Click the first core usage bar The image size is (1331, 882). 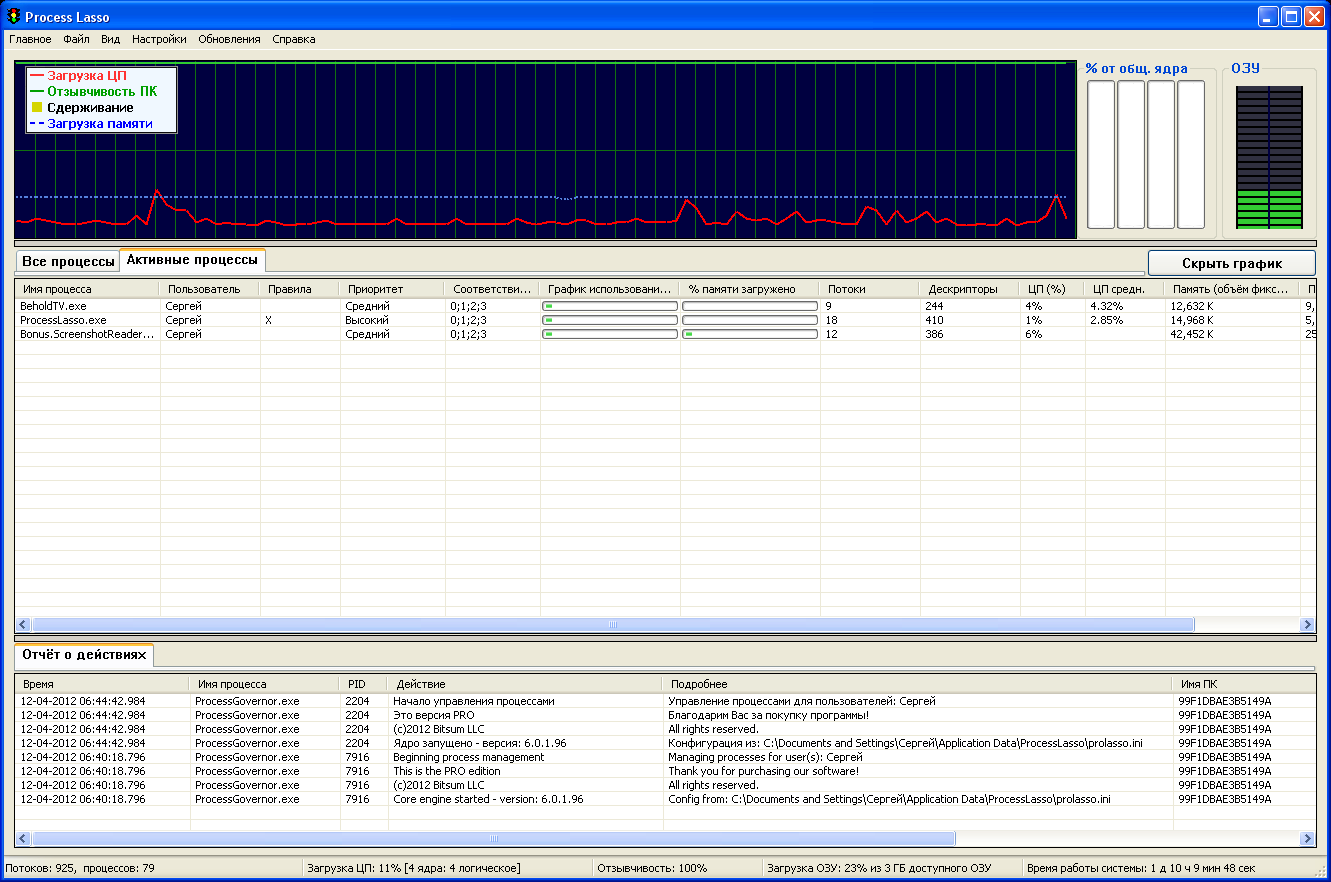(1101, 155)
